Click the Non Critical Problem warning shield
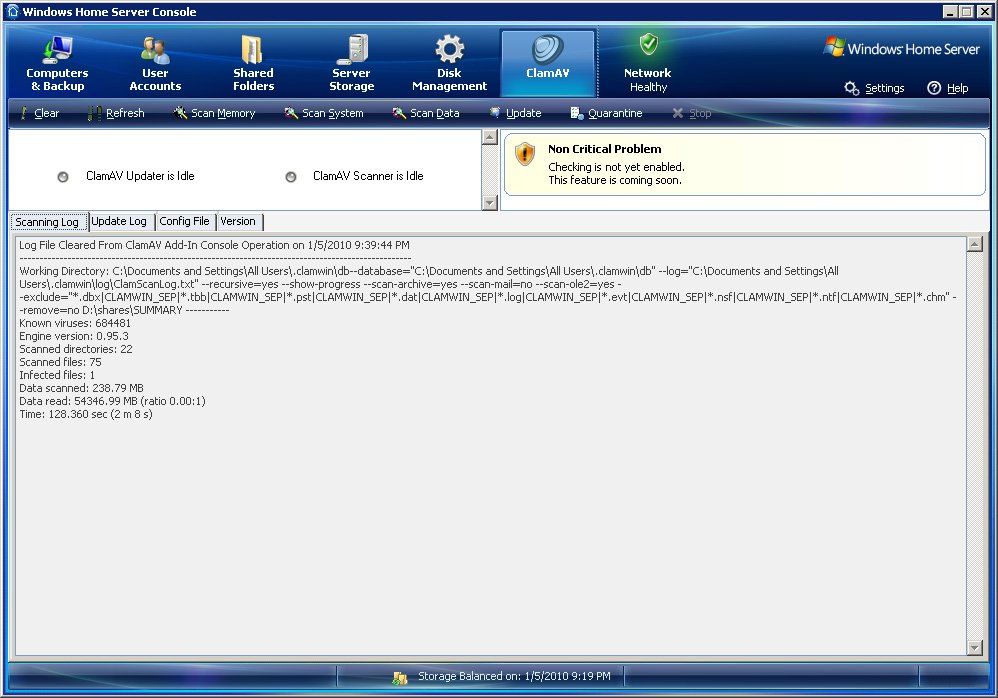 [x=525, y=154]
